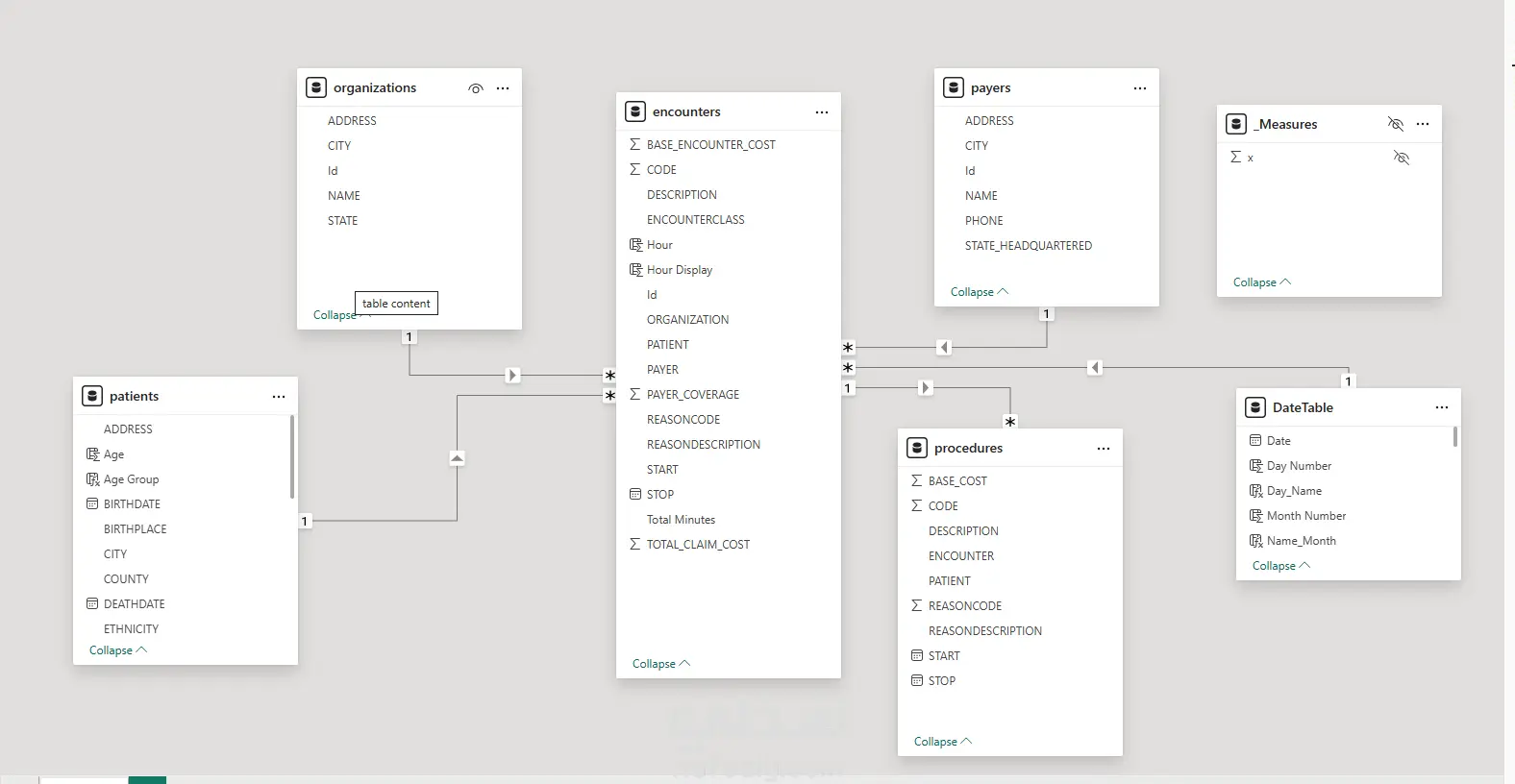Select the BIRTHPLACE field in patients

pos(135,529)
